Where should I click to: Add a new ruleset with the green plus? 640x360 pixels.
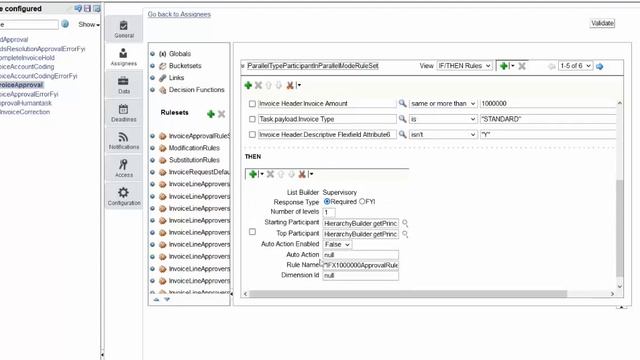pyautogui.click(x=211, y=114)
